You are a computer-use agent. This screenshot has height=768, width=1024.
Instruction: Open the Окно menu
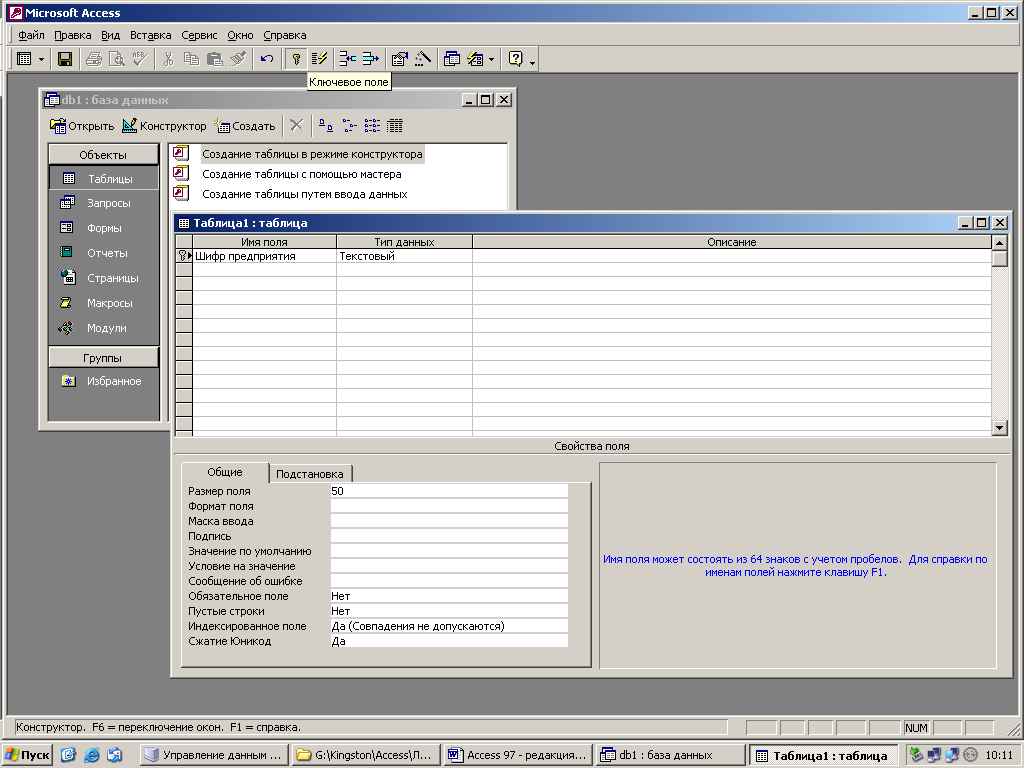tap(240, 35)
